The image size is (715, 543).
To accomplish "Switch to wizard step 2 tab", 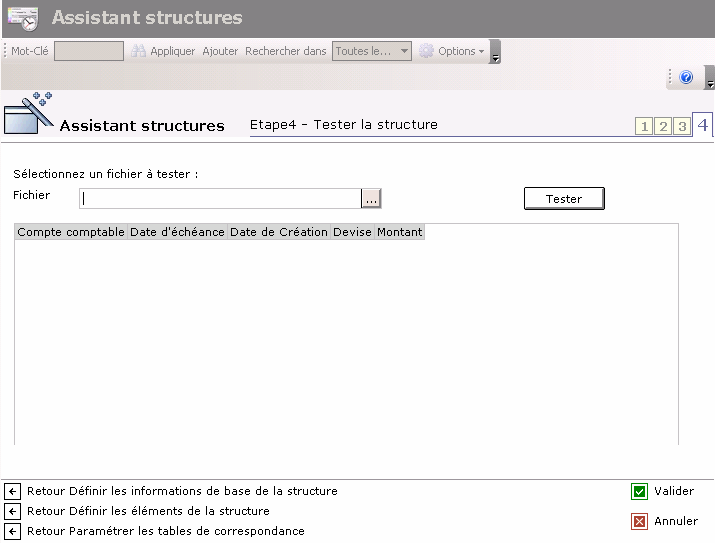I will click(x=662, y=126).
